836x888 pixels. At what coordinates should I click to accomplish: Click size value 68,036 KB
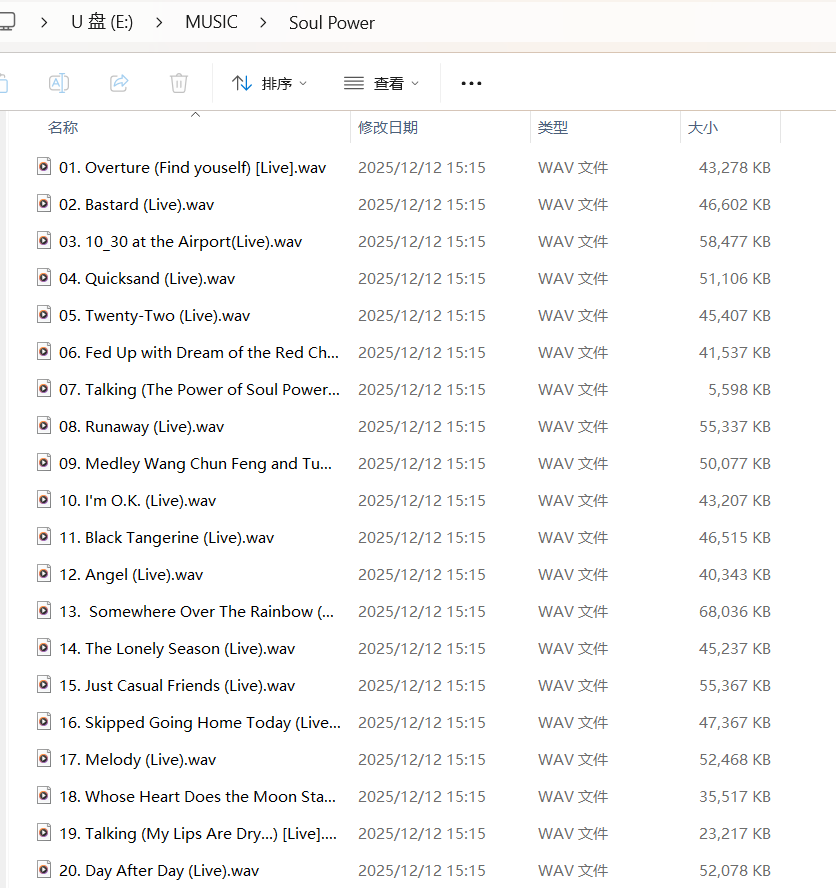tap(735, 612)
